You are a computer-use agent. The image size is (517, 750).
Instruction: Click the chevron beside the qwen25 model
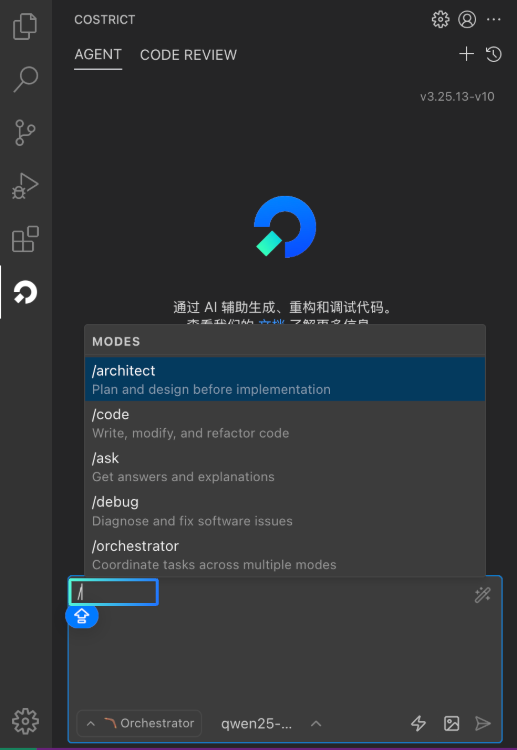click(x=316, y=724)
